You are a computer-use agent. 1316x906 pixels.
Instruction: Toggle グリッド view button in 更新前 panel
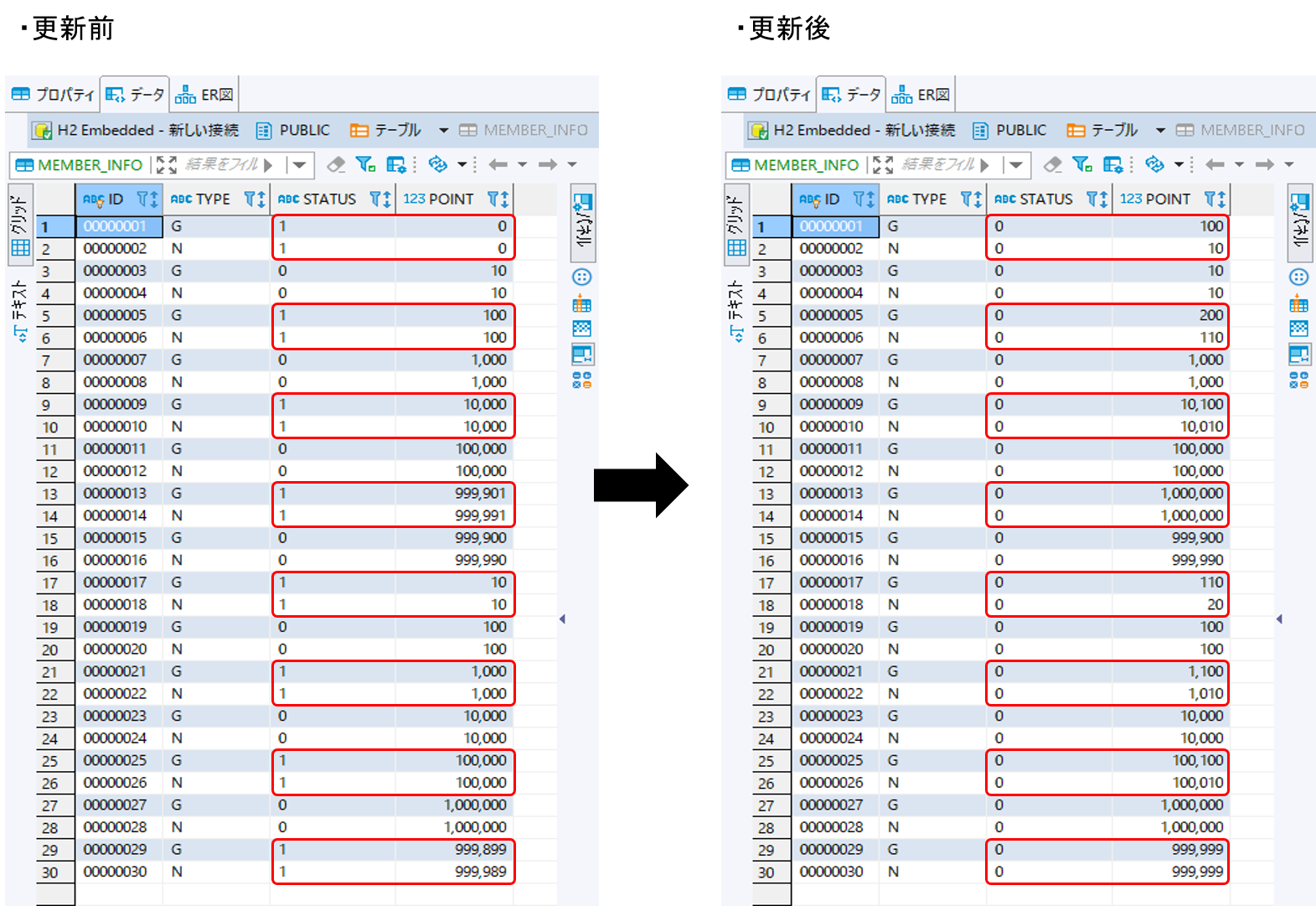coord(20,225)
